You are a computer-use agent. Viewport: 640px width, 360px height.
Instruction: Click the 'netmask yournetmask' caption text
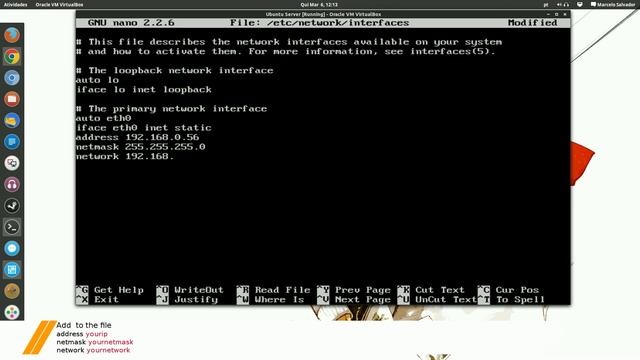pos(95,342)
